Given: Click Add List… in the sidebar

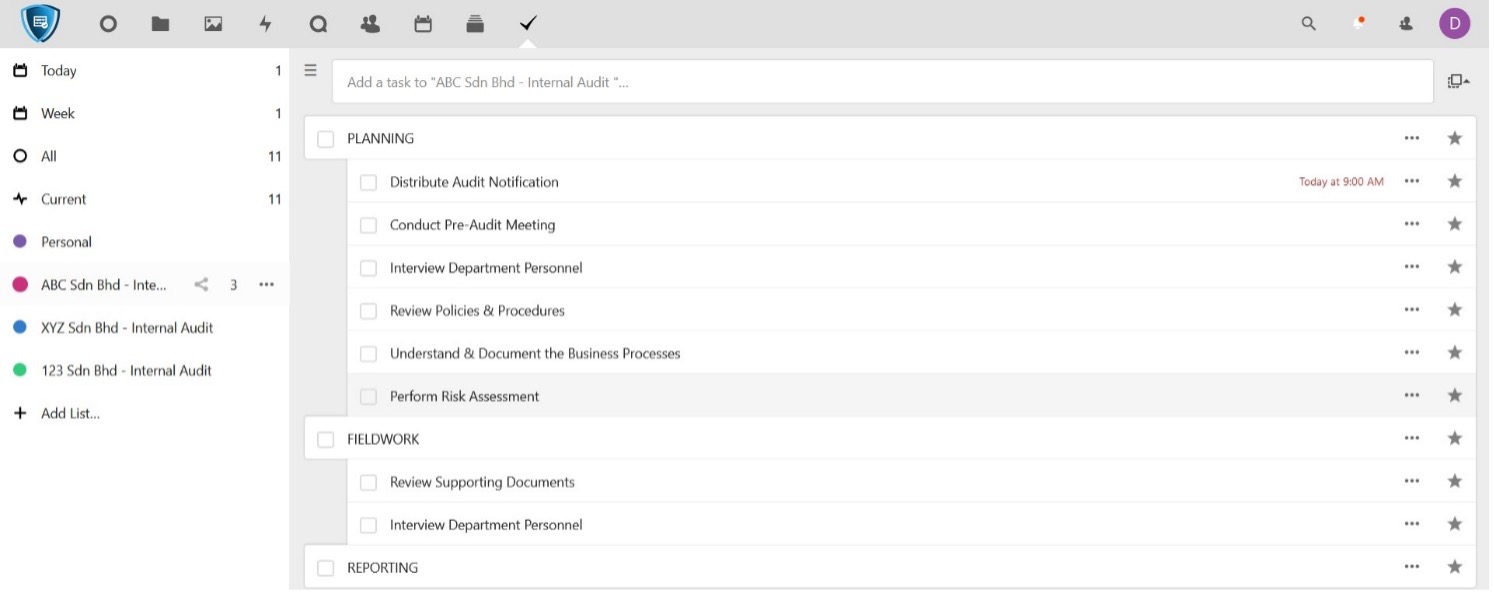Looking at the screenshot, I should coord(70,414).
